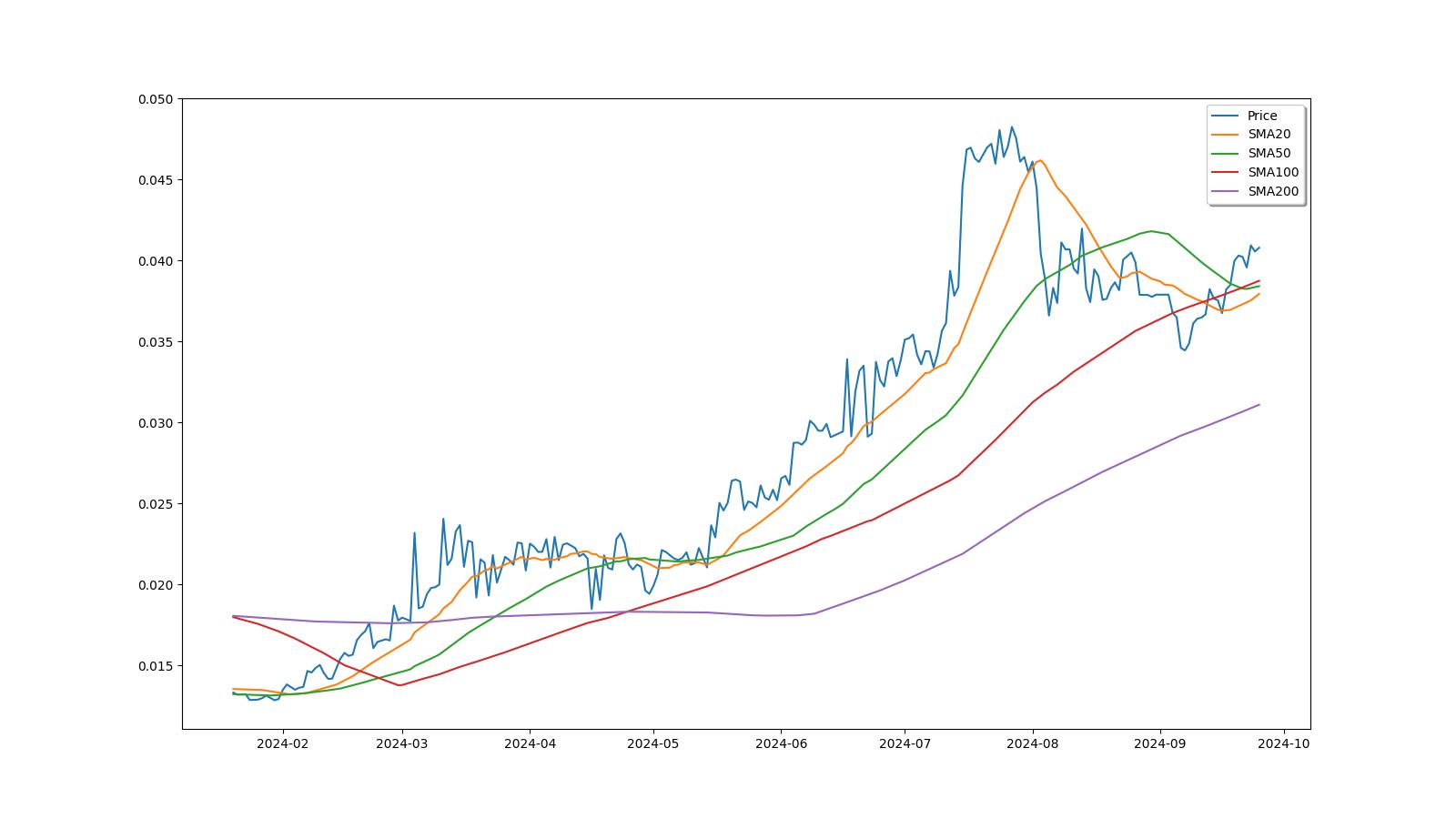
Task: Click the 0.035 y-axis tick label
Action: tap(156, 342)
